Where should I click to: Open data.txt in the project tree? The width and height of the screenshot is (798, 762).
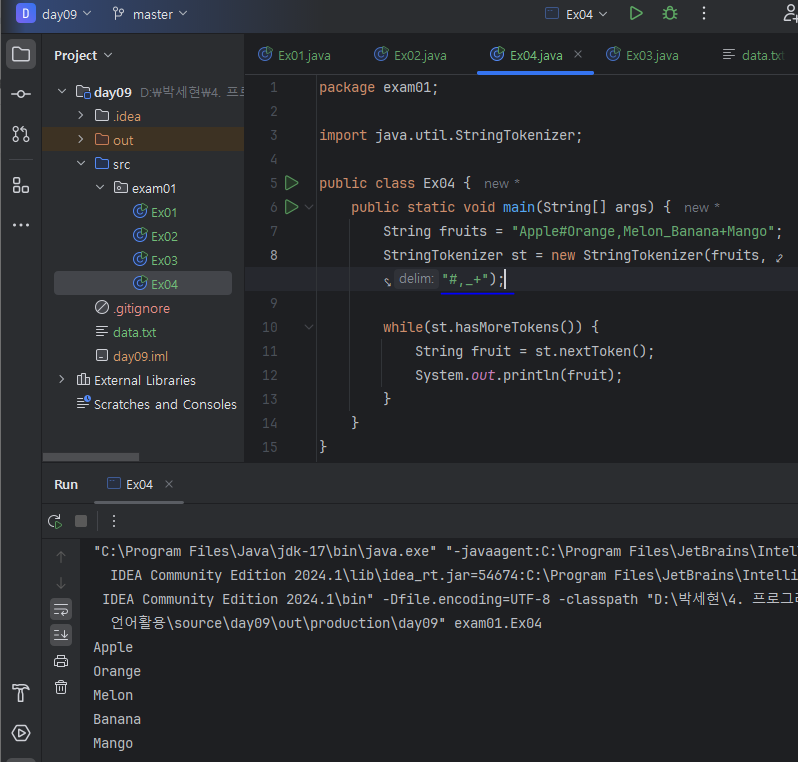tap(134, 332)
